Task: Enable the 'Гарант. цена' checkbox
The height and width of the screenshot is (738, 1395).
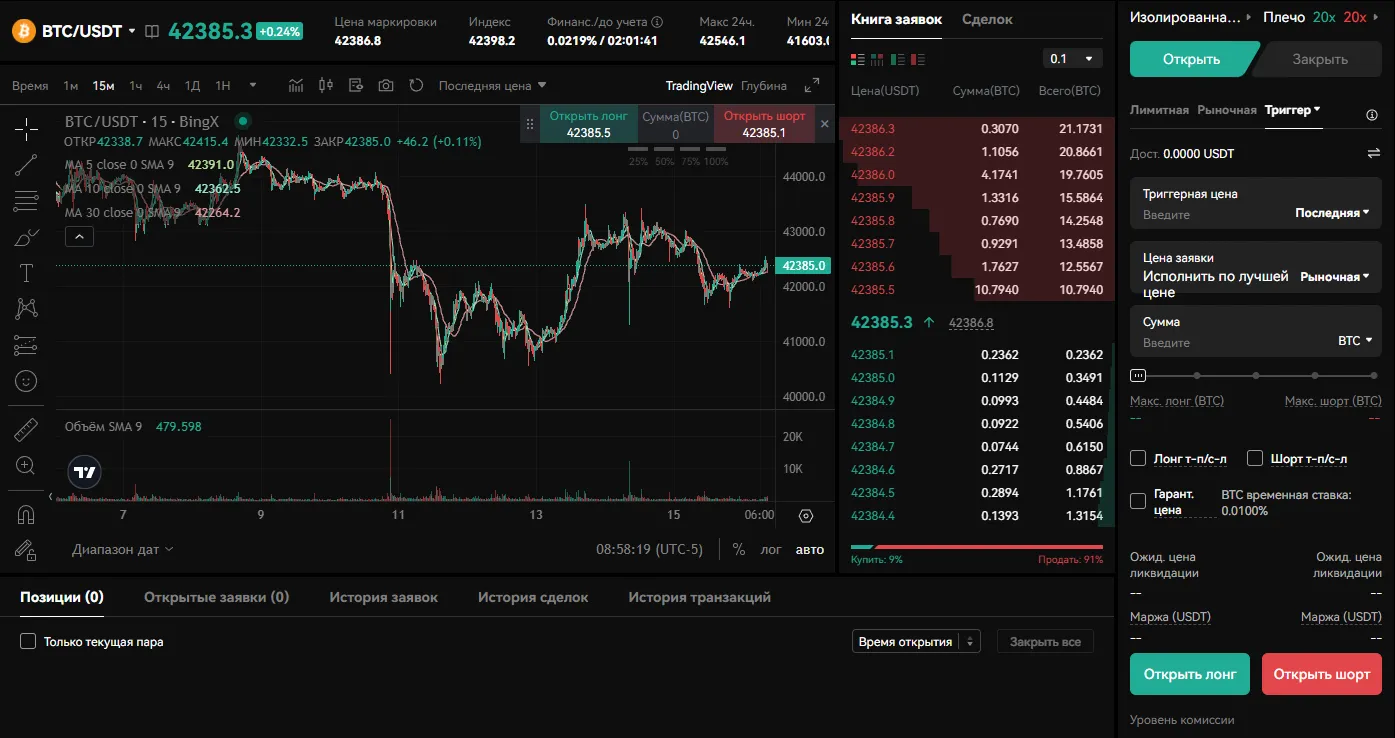Action: pos(1137,501)
